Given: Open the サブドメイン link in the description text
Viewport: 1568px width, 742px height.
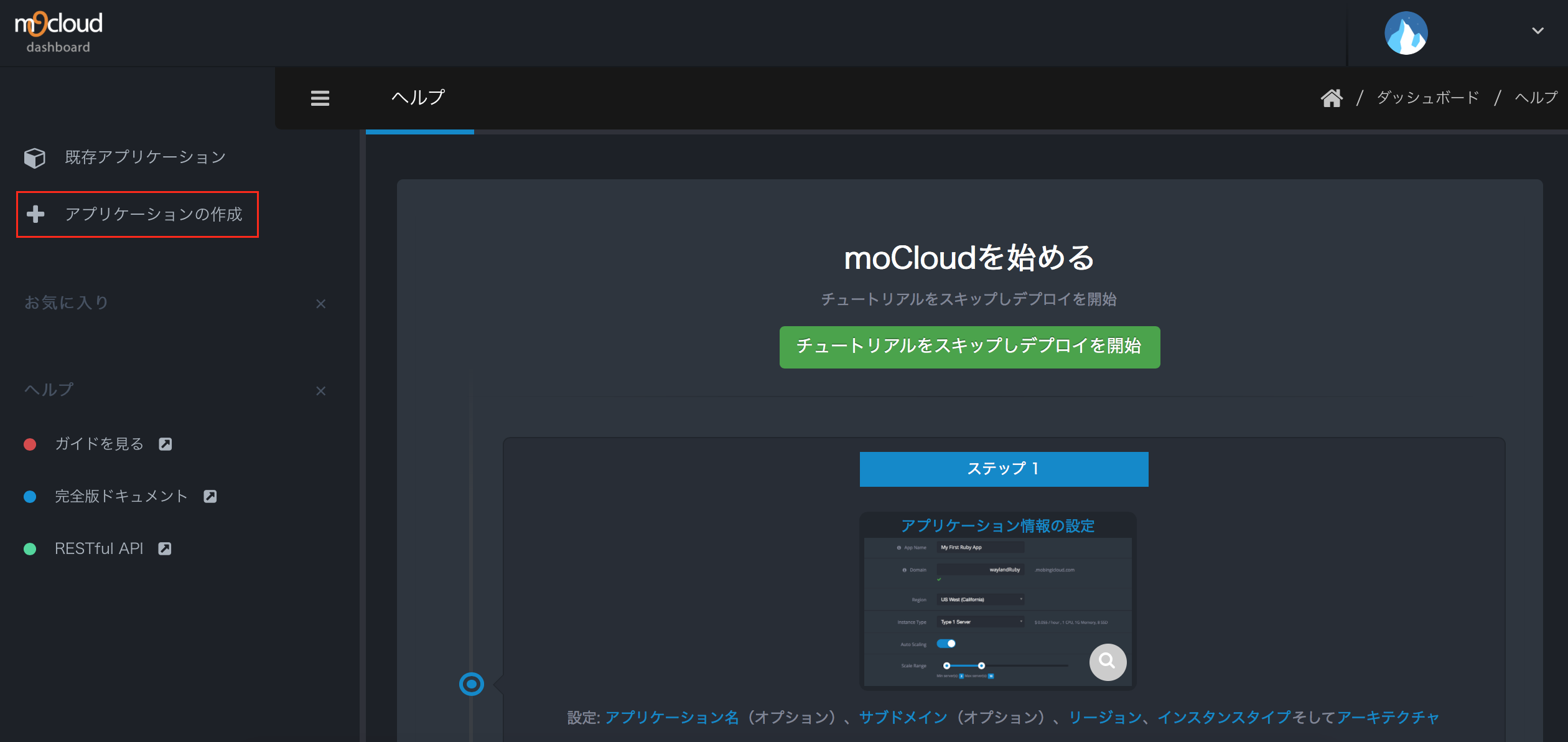Looking at the screenshot, I should coord(901,717).
